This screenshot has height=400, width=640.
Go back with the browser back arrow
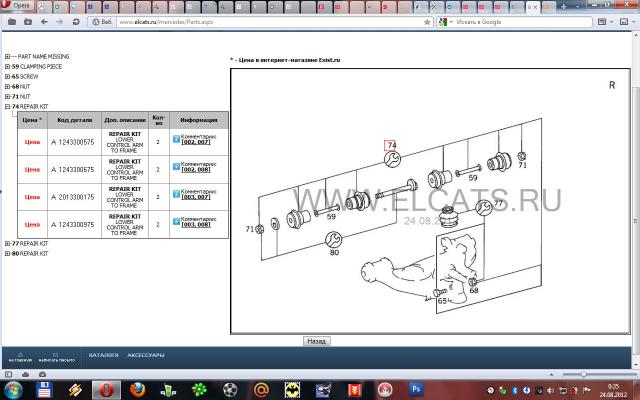point(44,22)
